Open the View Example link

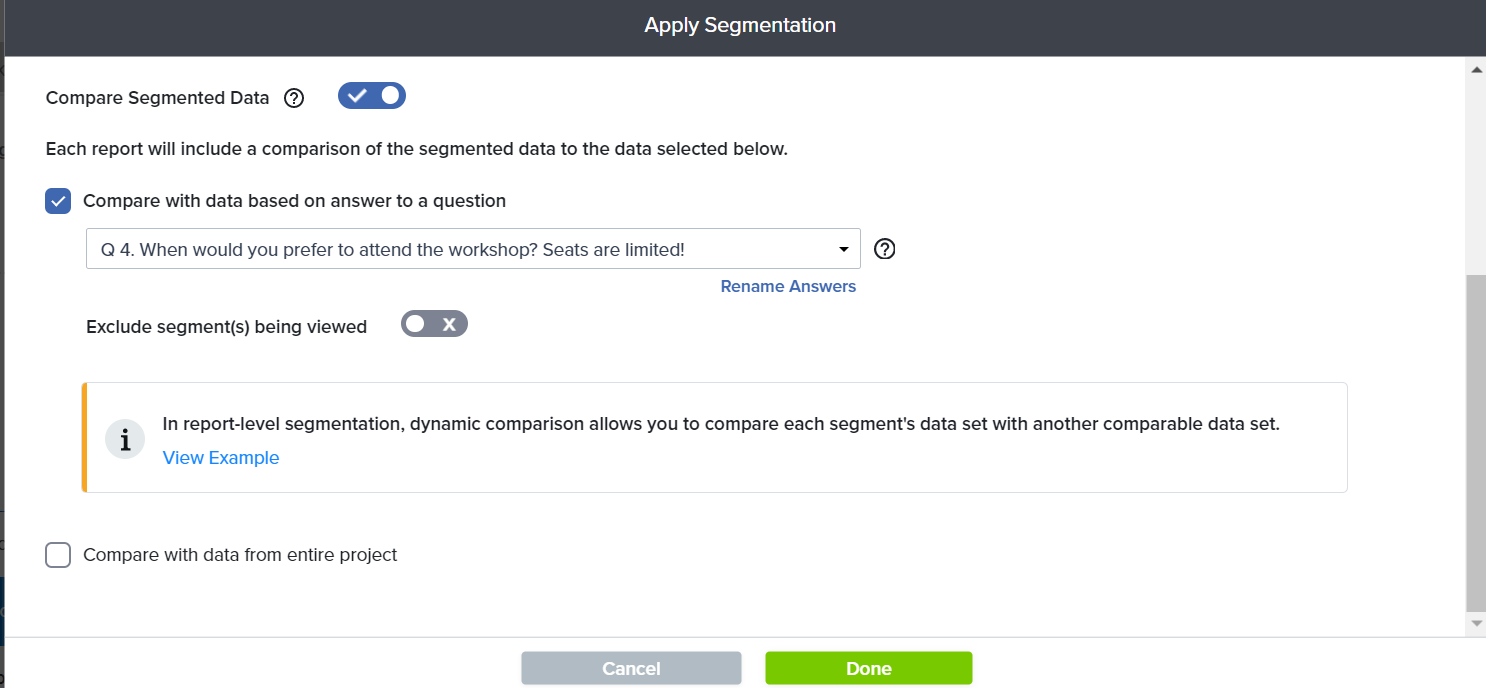click(x=221, y=458)
